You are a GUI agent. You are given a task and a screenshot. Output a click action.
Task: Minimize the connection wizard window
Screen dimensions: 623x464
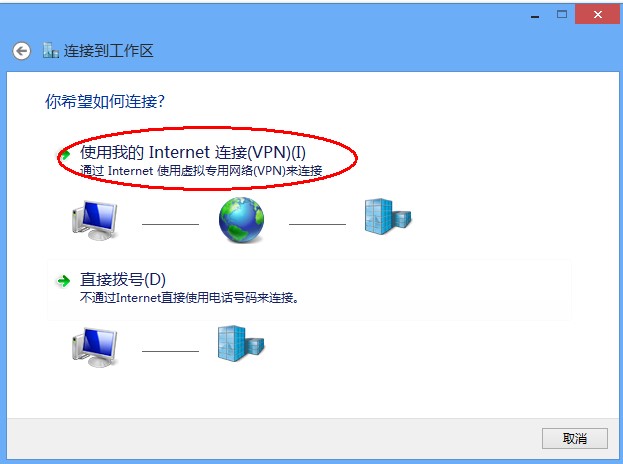(x=535, y=16)
